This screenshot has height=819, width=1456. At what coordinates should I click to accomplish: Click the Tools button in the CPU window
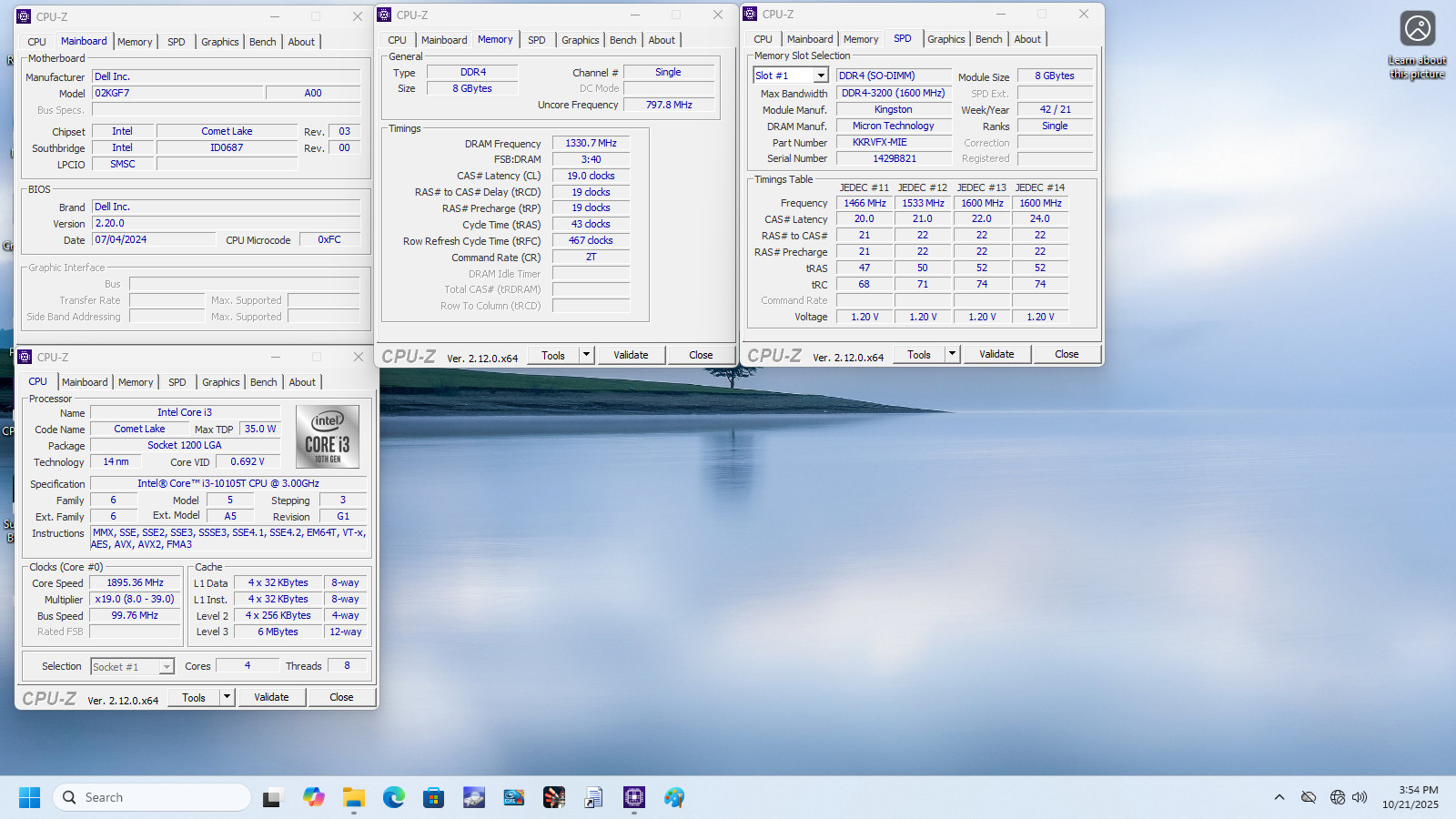[x=194, y=697]
